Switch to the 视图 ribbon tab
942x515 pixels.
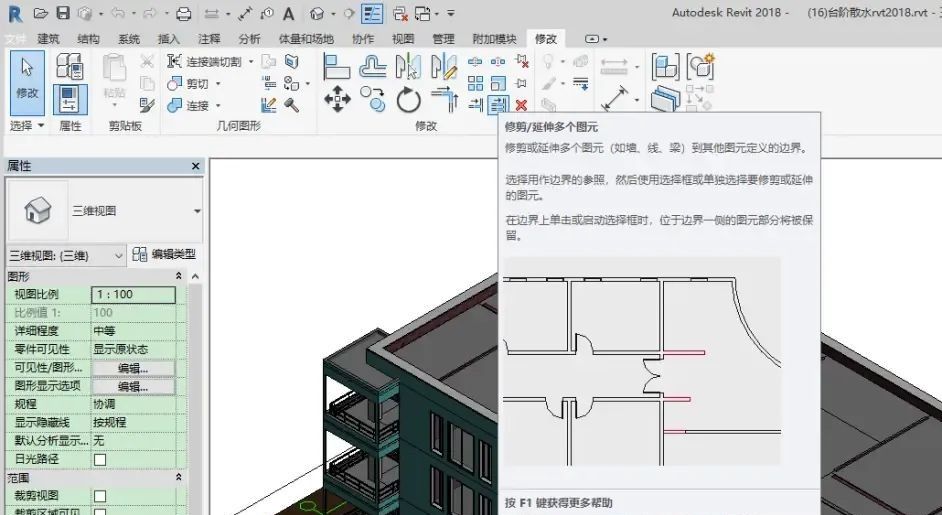(x=403, y=39)
